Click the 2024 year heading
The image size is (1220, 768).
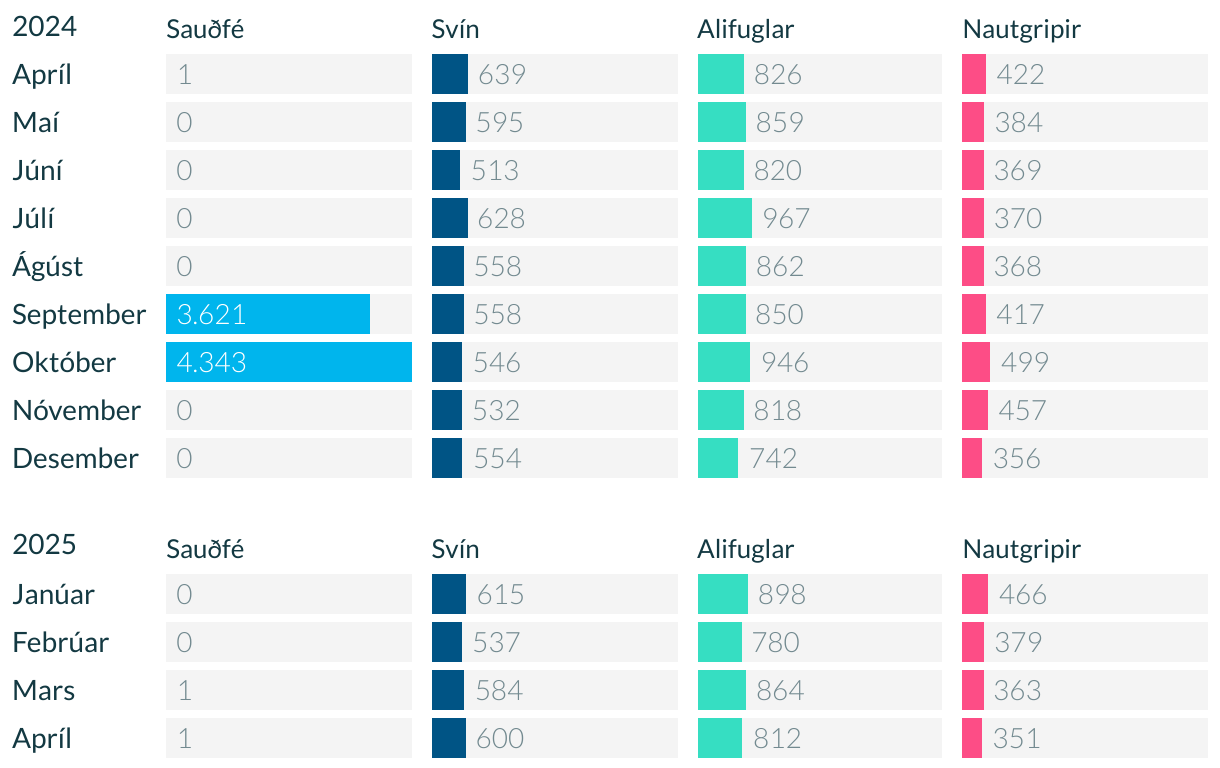[x=44, y=27]
